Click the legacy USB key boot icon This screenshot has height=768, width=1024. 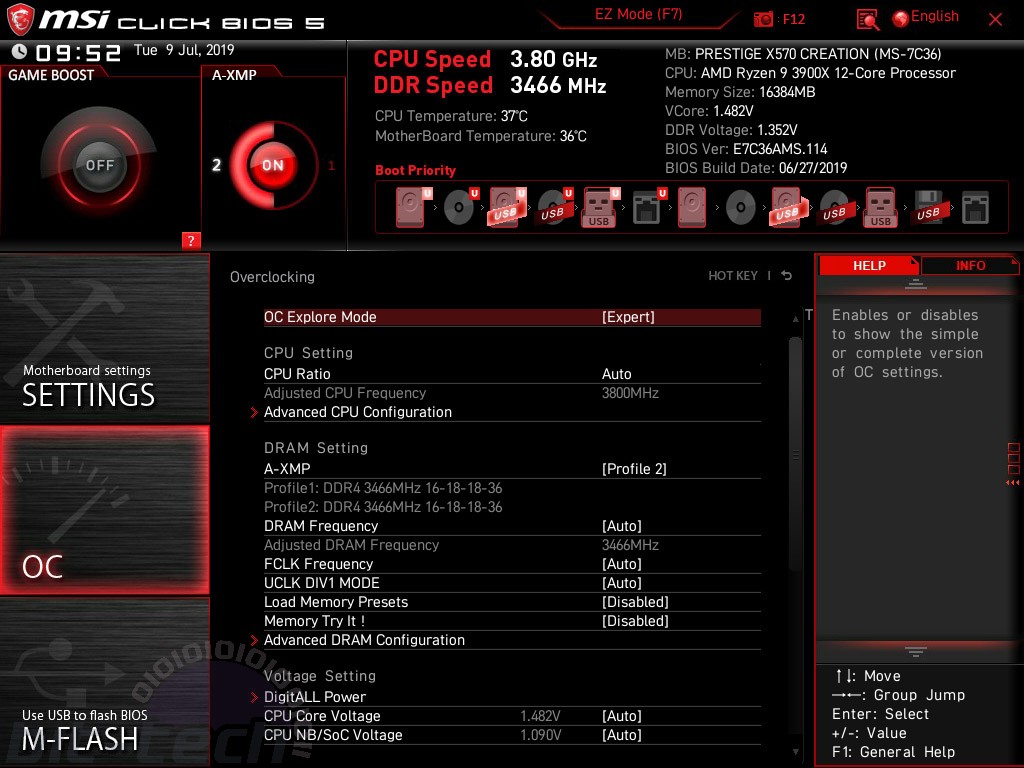pyautogui.click(x=881, y=207)
